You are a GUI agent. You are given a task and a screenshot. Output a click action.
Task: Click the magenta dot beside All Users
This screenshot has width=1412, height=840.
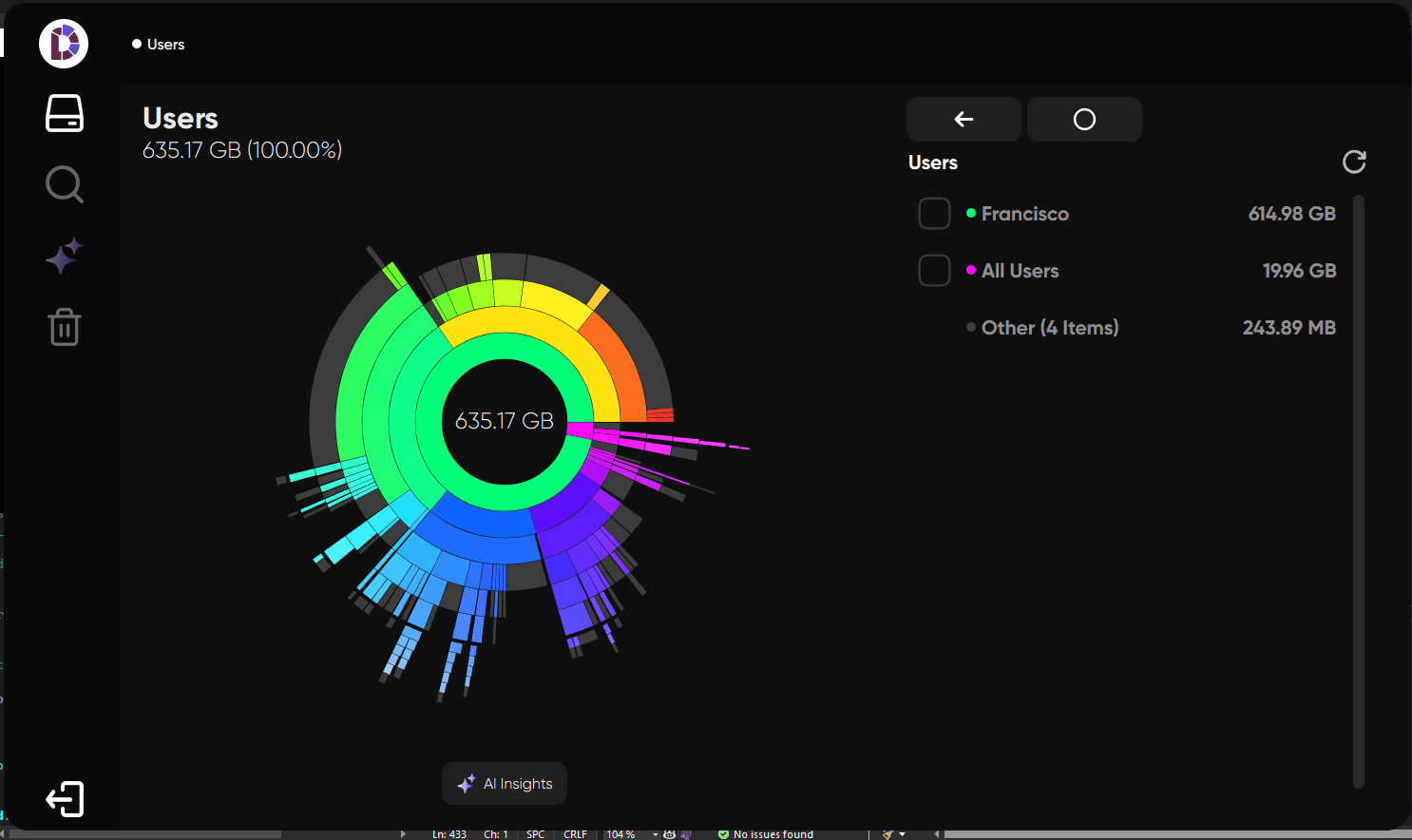tap(971, 270)
